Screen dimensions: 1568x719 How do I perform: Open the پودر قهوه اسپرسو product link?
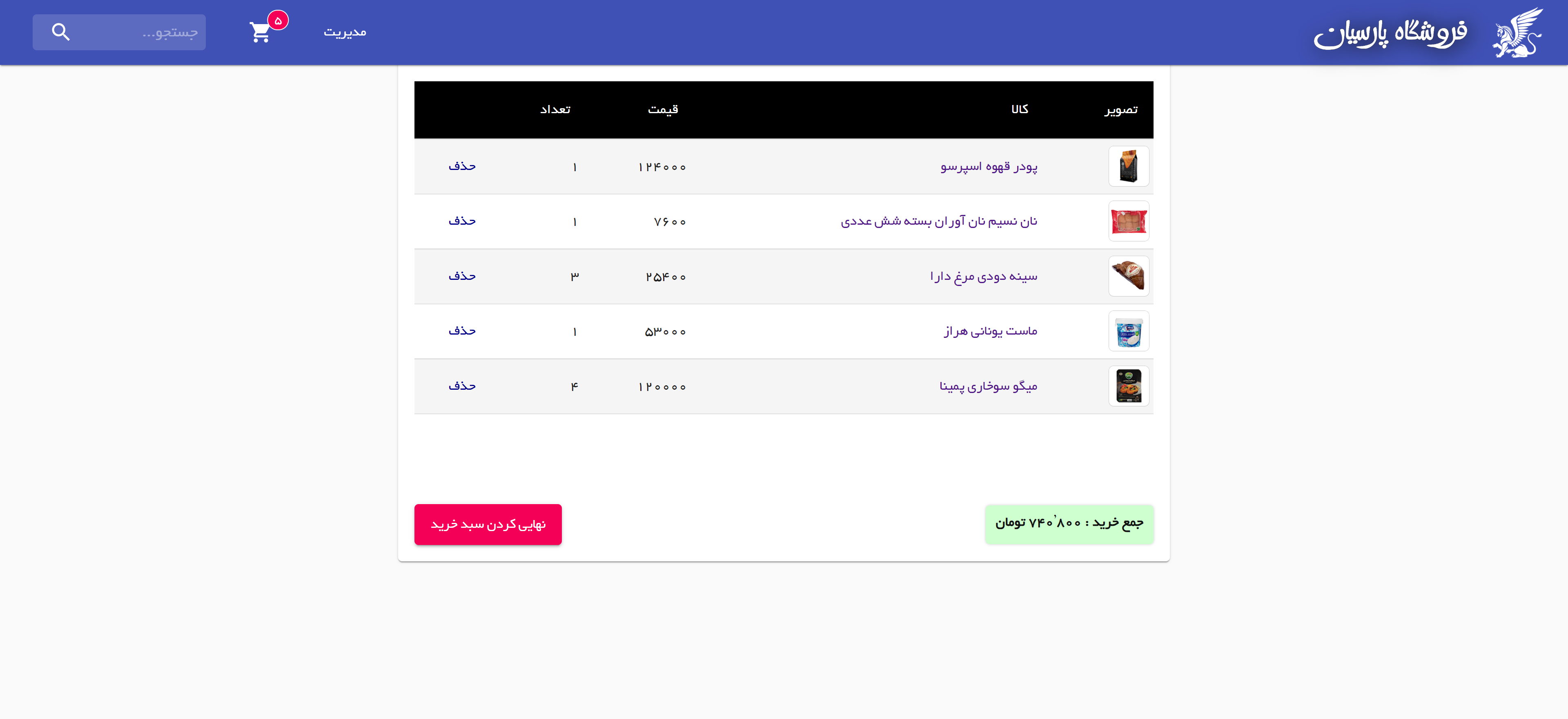click(x=989, y=166)
